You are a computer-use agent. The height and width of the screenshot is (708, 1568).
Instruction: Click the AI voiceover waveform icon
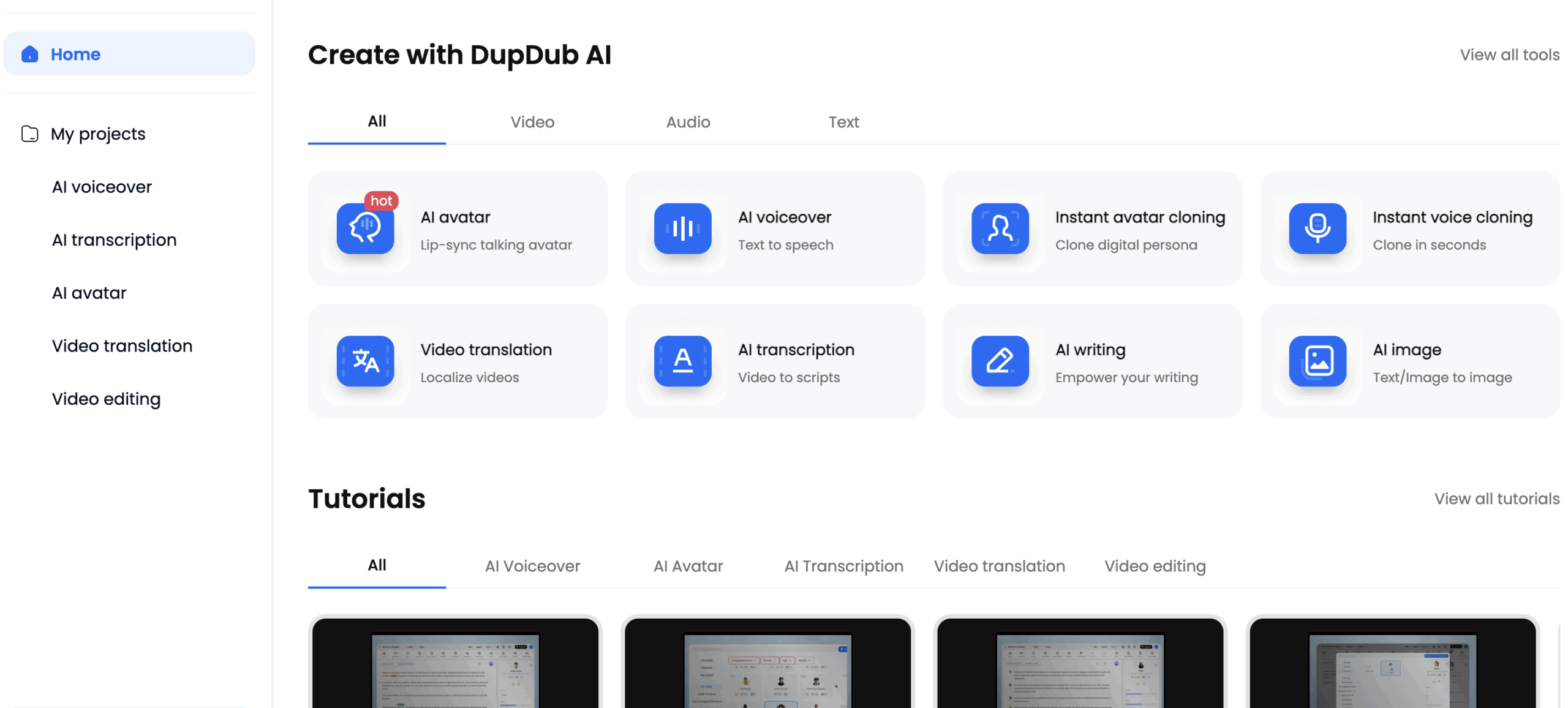[682, 228]
